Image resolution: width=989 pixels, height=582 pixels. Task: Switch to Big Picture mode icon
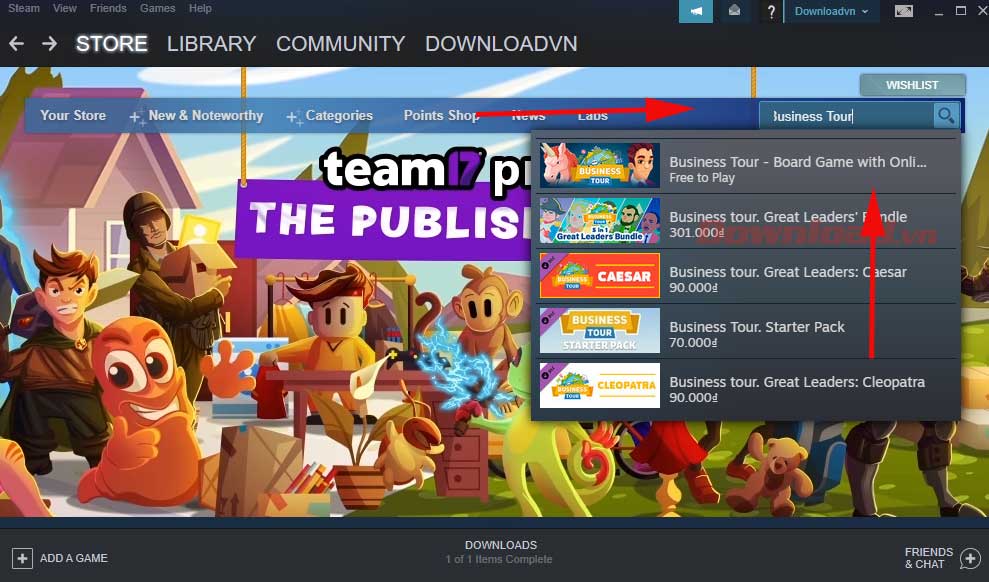click(904, 11)
